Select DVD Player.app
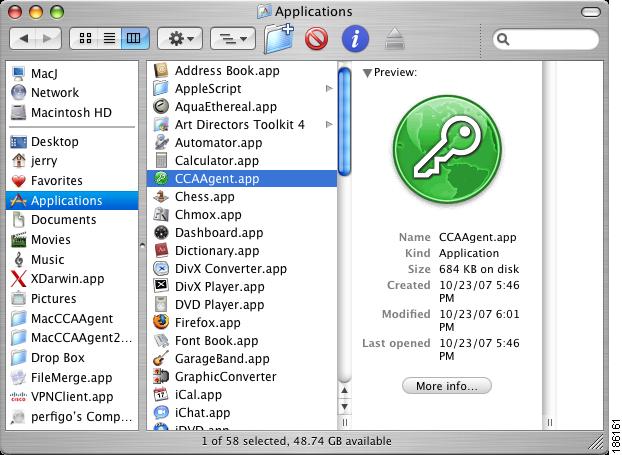Image resolution: width=622 pixels, height=455 pixels. (242, 305)
